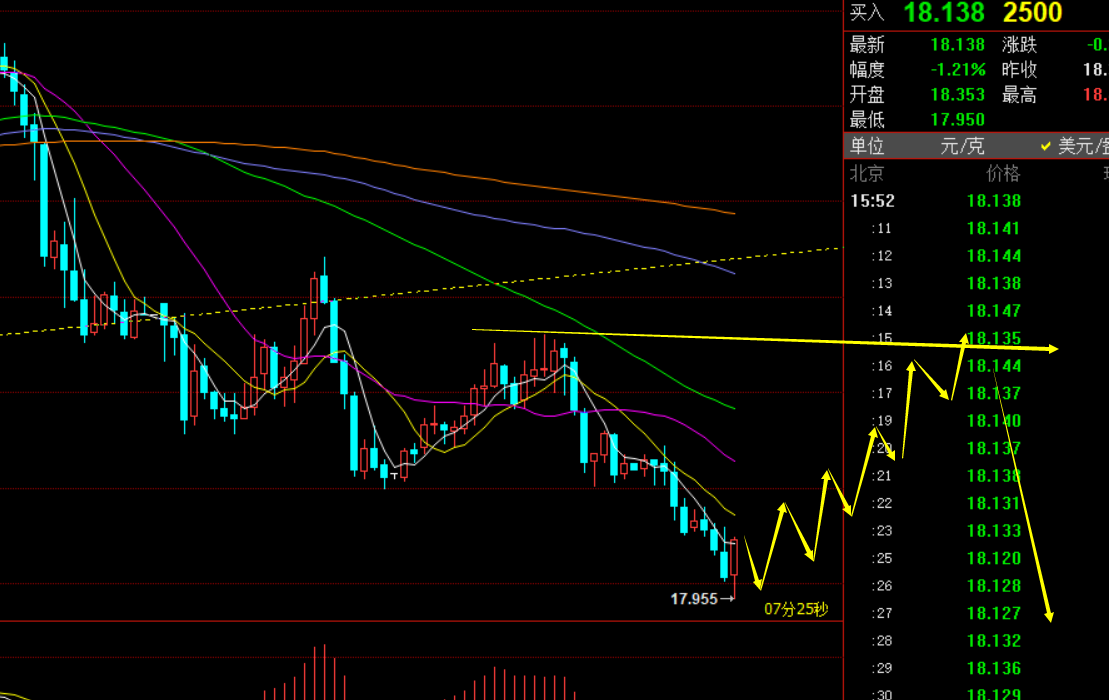Click the downward yellow arrowhead at forecast end
The width and height of the screenshot is (1109, 700).
coord(1049,613)
